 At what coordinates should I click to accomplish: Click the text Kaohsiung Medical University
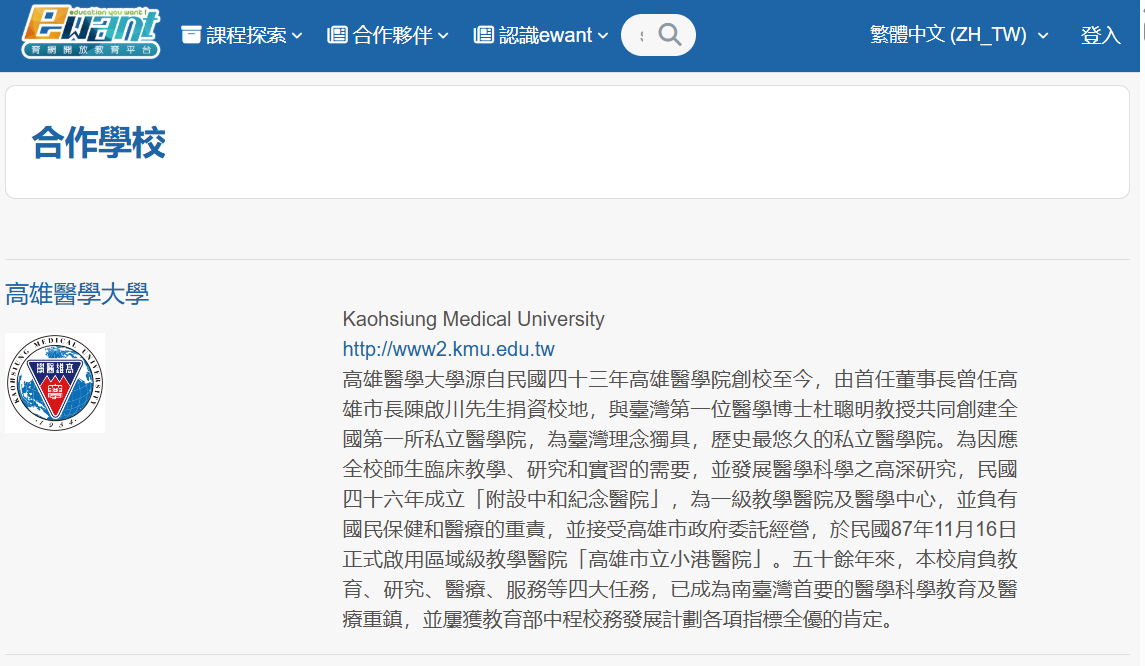473,319
